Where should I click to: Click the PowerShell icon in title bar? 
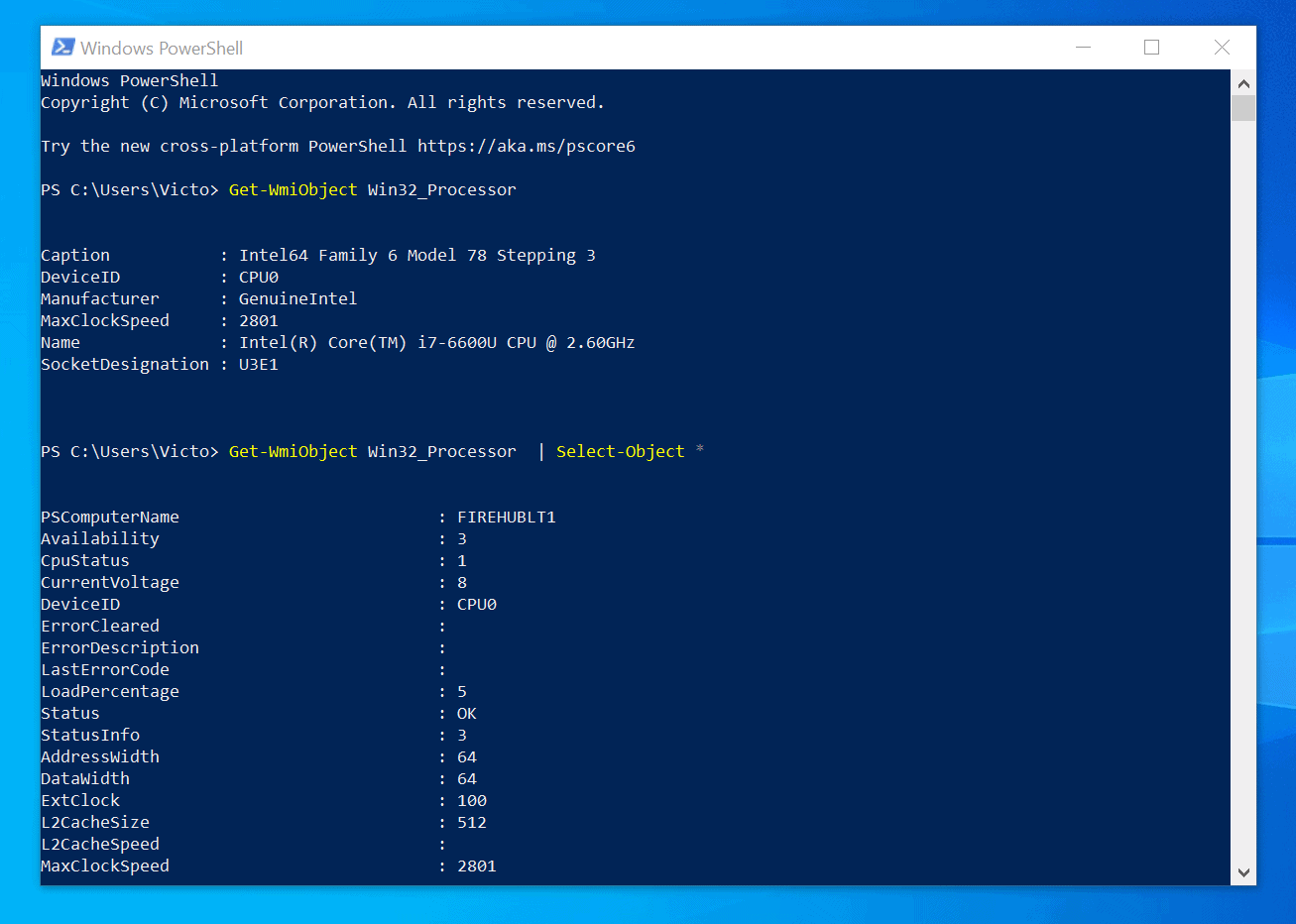point(62,48)
